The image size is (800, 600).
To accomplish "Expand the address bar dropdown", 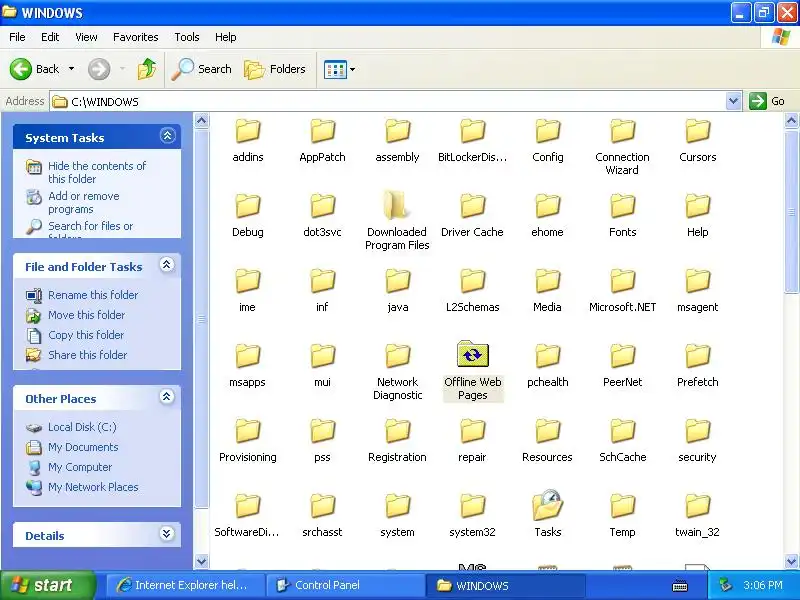I will tap(733, 101).
